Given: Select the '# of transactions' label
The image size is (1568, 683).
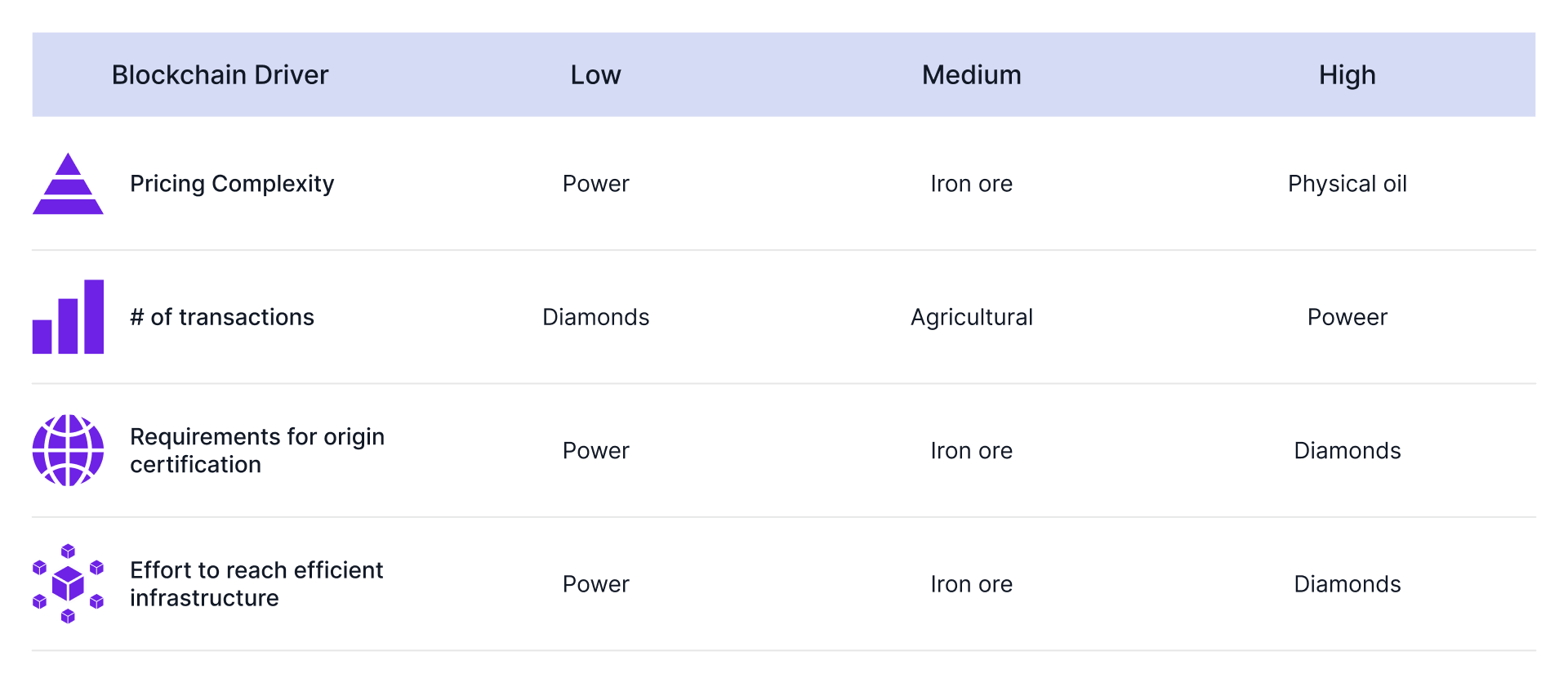Looking at the screenshot, I should click(x=222, y=317).
